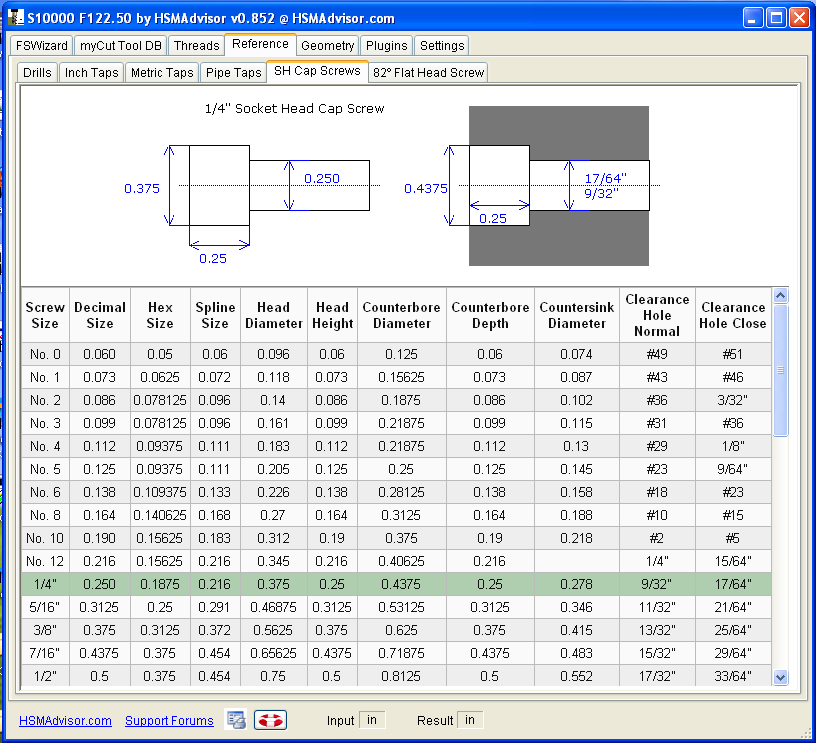816x743 pixels.
Task: Select the highlighted 1/4" screw size row
Action: 396,584
